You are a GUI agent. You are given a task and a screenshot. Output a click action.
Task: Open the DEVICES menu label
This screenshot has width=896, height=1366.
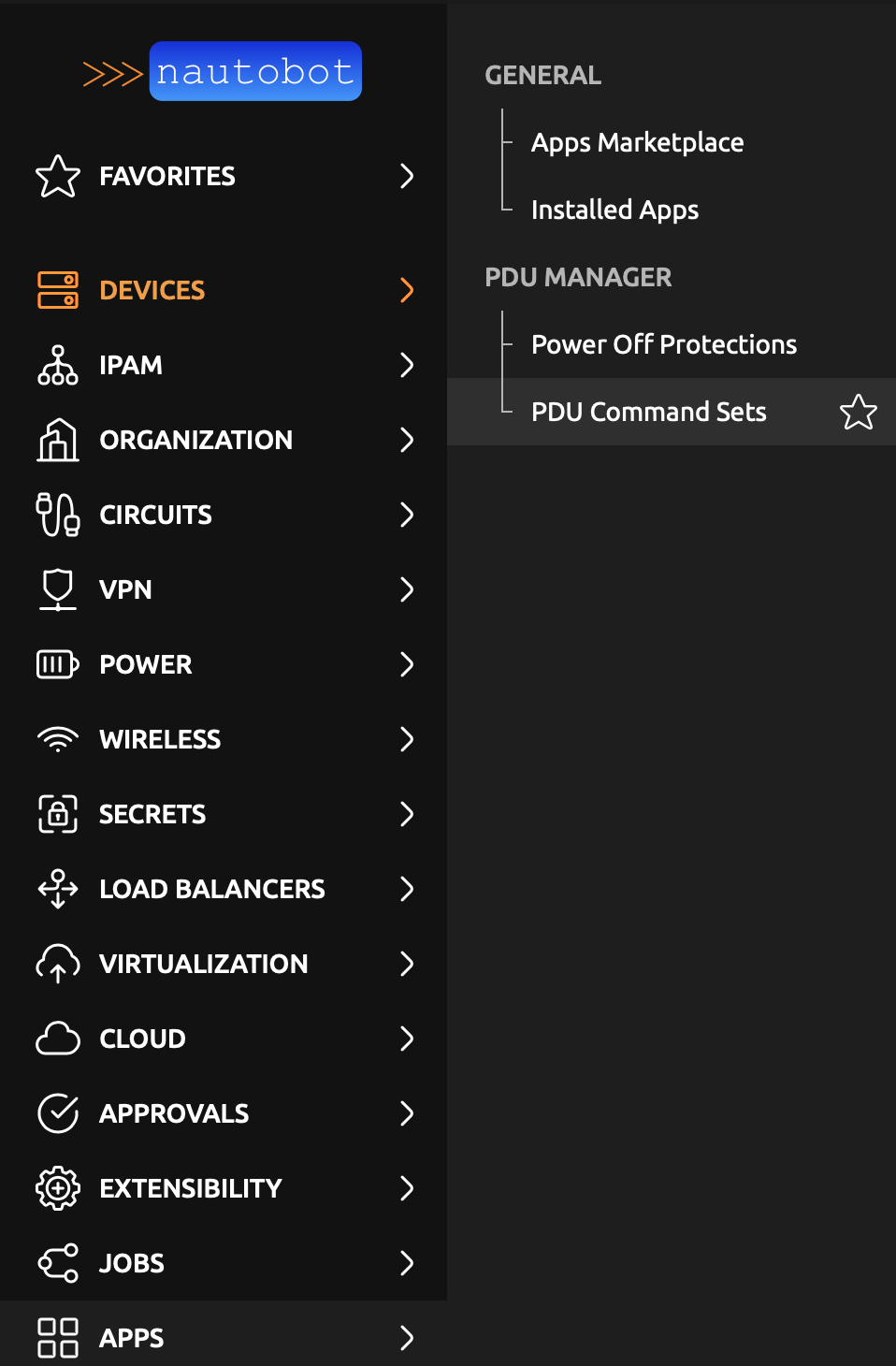coord(152,290)
